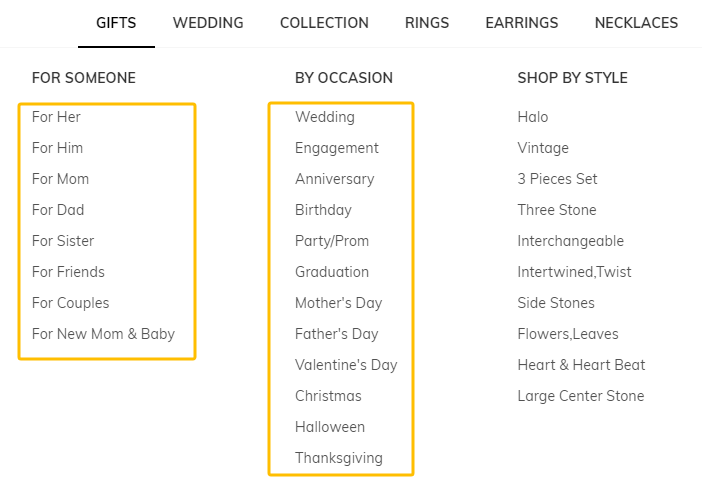Select the NECKLACES menu item
The image size is (702, 482).
636,23
